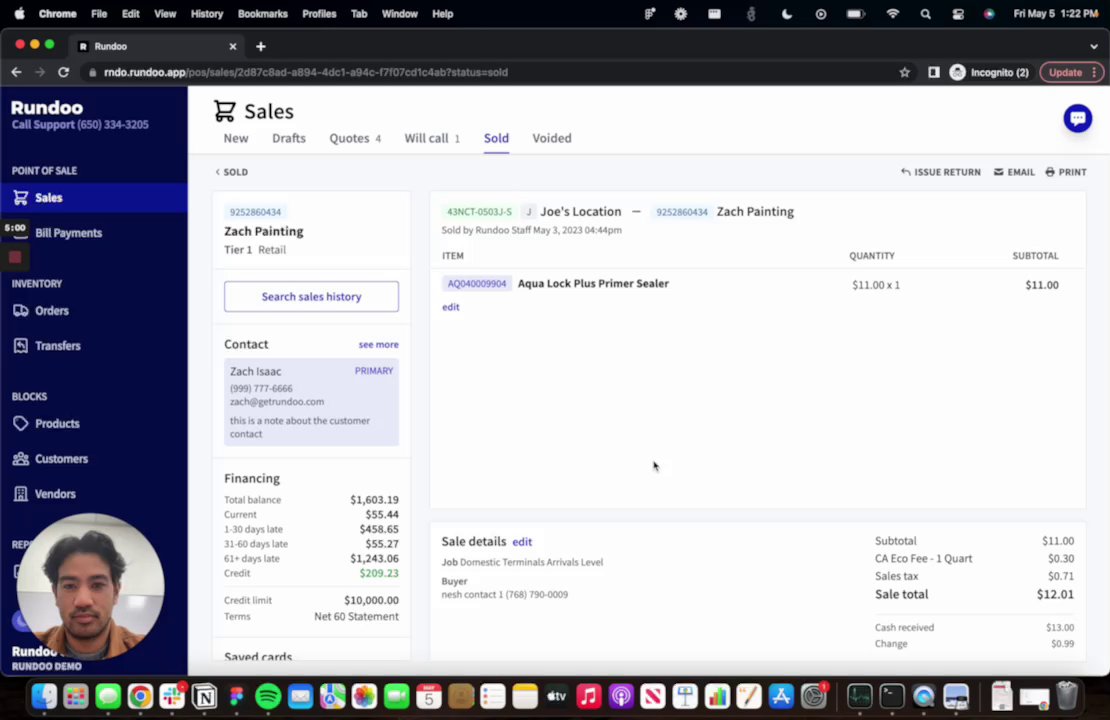
Task: Open Customers under Blocks
Action: 61,459
